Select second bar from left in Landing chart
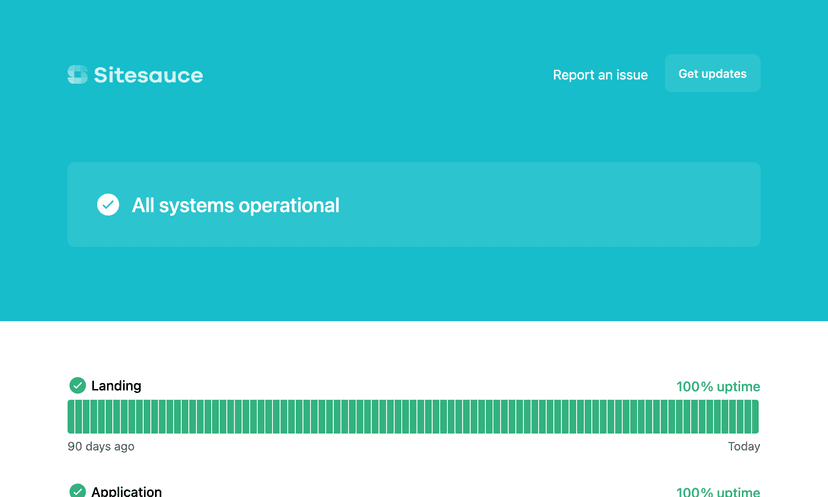The width and height of the screenshot is (828, 497). (x=79, y=417)
